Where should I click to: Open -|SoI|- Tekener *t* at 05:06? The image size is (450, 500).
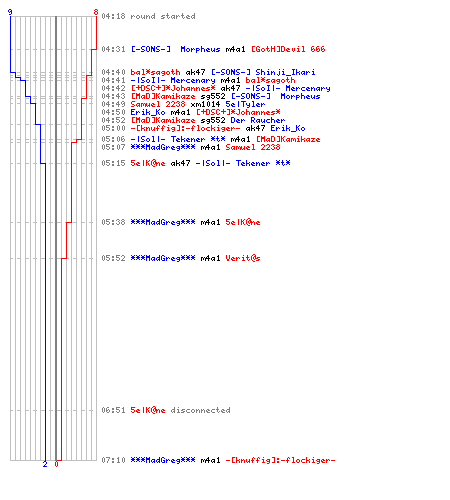coord(178,139)
